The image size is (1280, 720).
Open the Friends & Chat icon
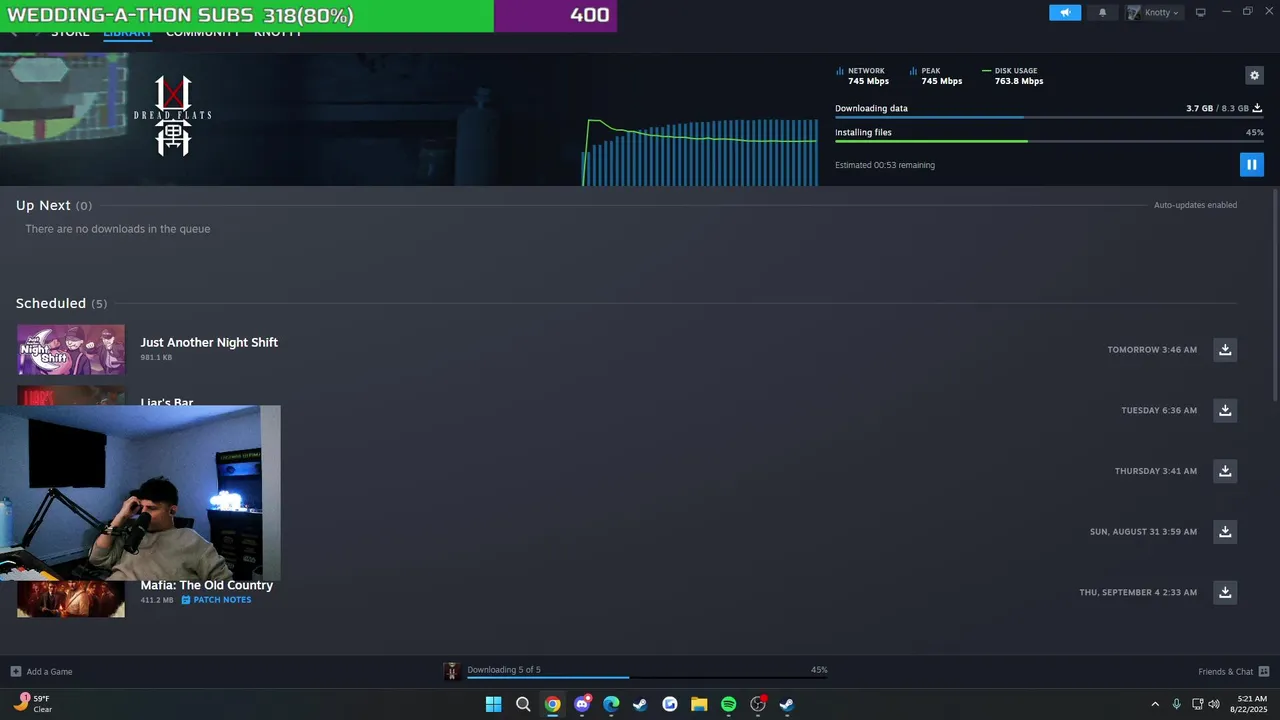1264,671
